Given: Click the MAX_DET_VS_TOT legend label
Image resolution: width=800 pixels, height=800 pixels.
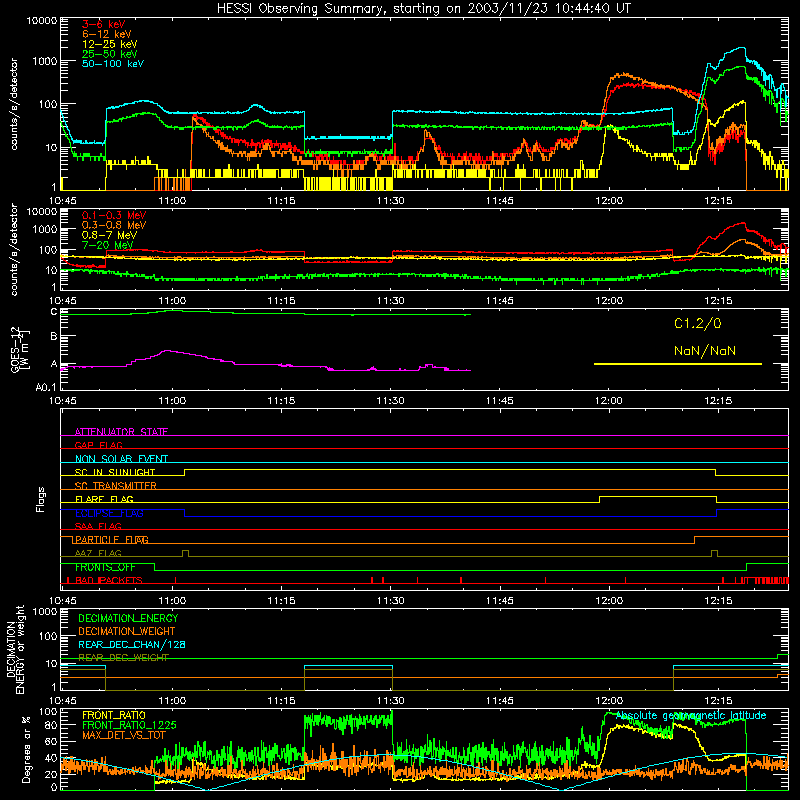Looking at the screenshot, I should 124,735.
